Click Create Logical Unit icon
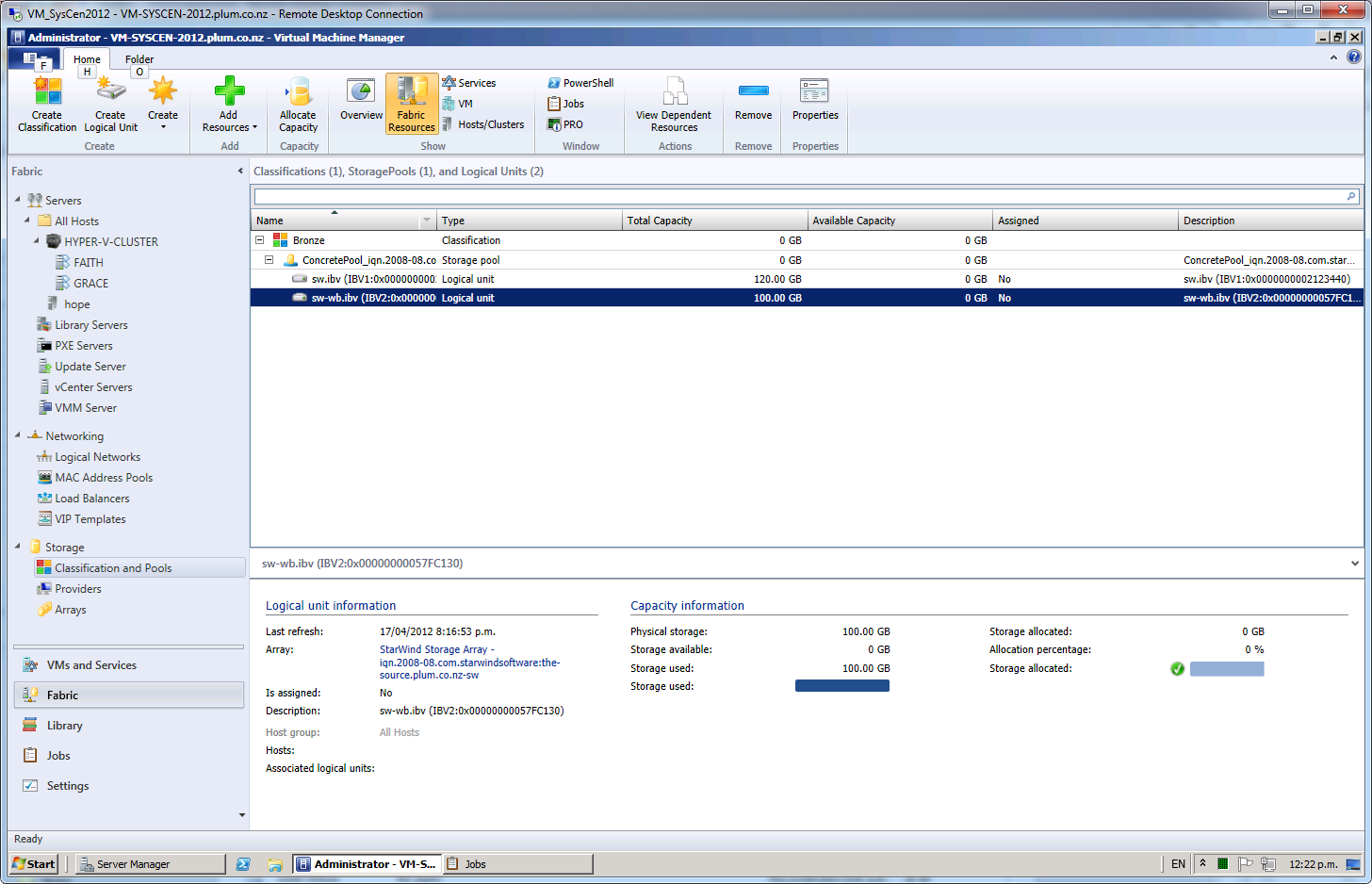This screenshot has width=1372, height=884. 110,106
